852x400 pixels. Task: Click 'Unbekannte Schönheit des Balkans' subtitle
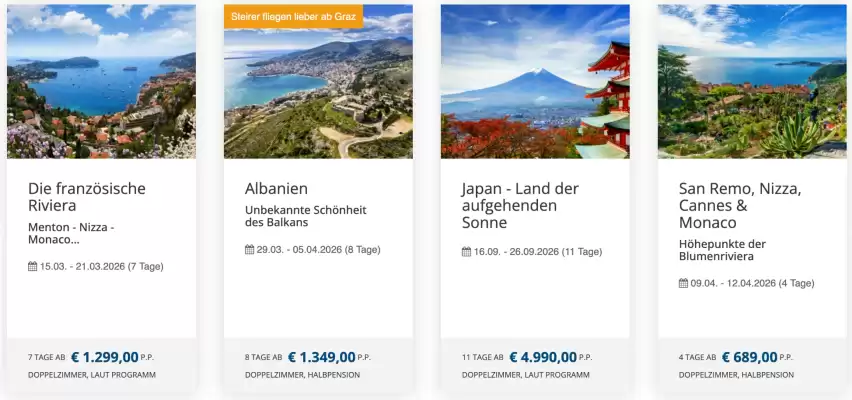(303, 217)
